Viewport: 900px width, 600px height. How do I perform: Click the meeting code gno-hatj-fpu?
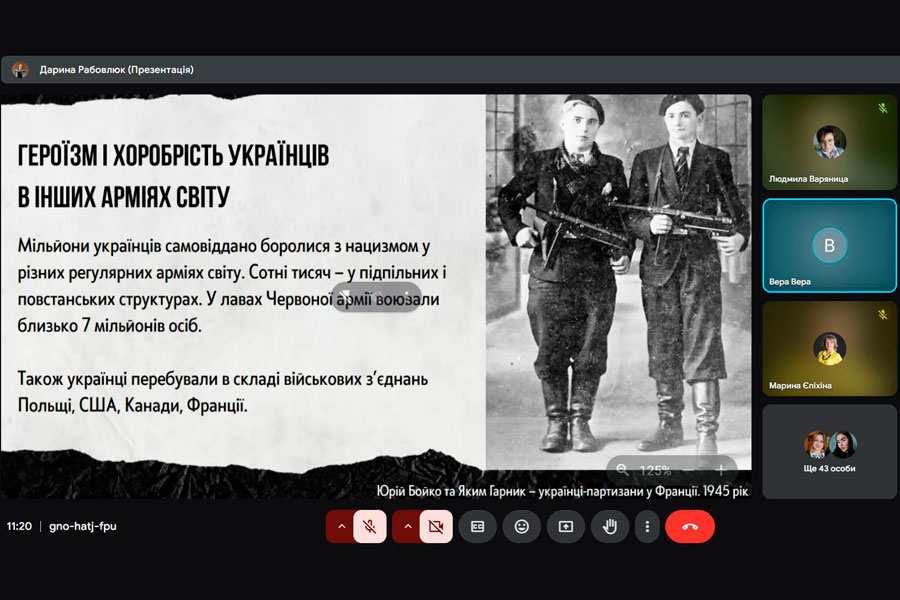coord(83,526)
